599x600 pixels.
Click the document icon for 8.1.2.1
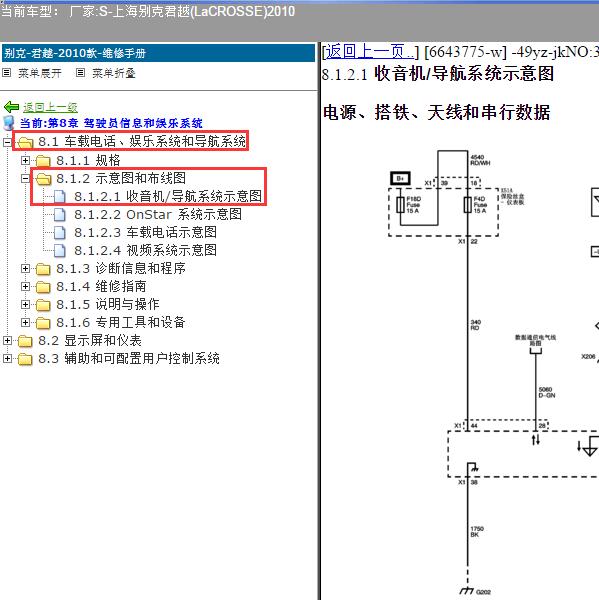(59, 196)
